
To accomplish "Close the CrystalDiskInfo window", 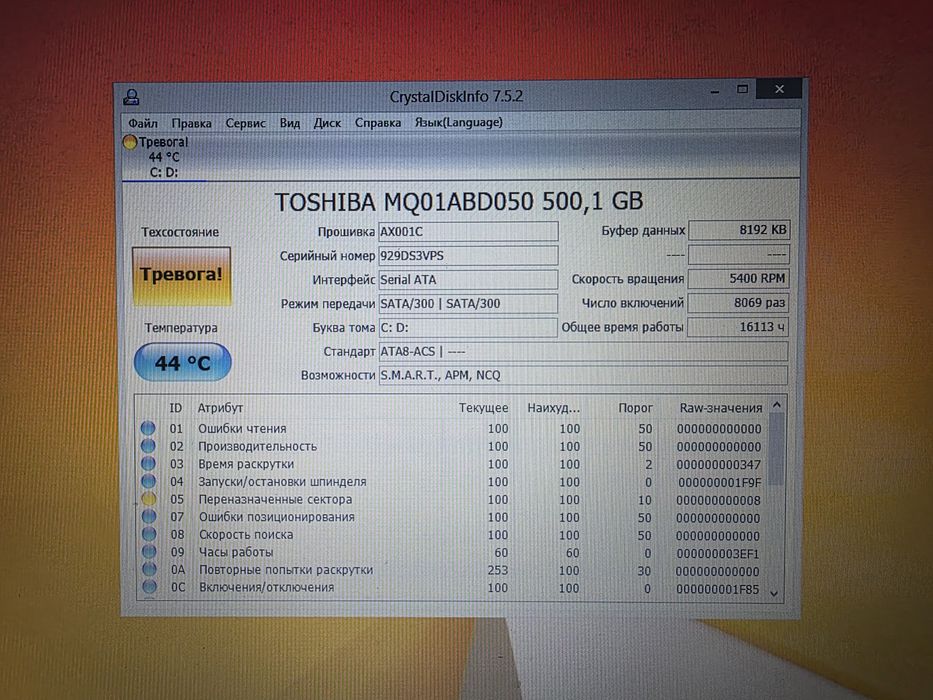I will [779, 89].
